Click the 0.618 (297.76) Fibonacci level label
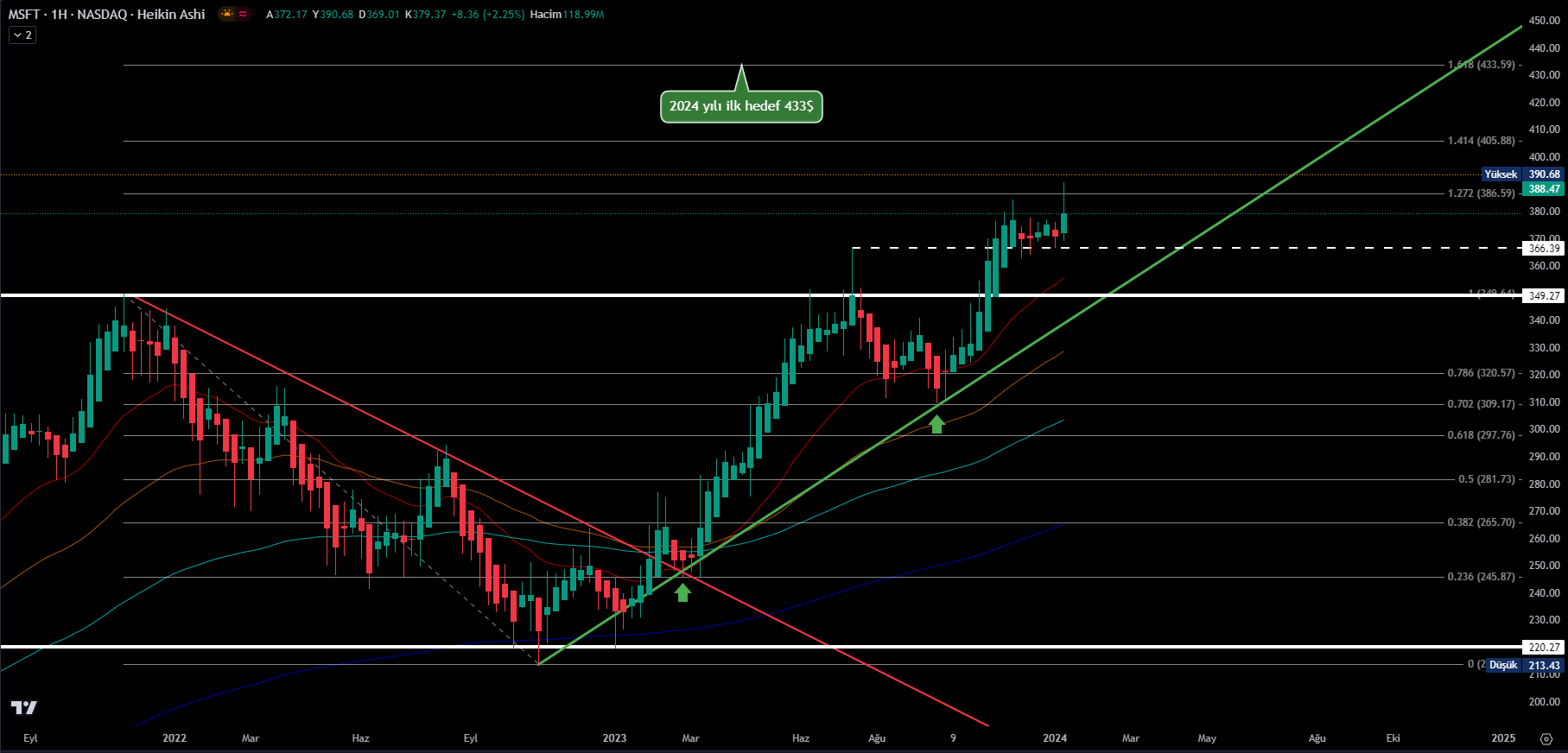The image size is (1568, 753). (x=1482, y=435)
